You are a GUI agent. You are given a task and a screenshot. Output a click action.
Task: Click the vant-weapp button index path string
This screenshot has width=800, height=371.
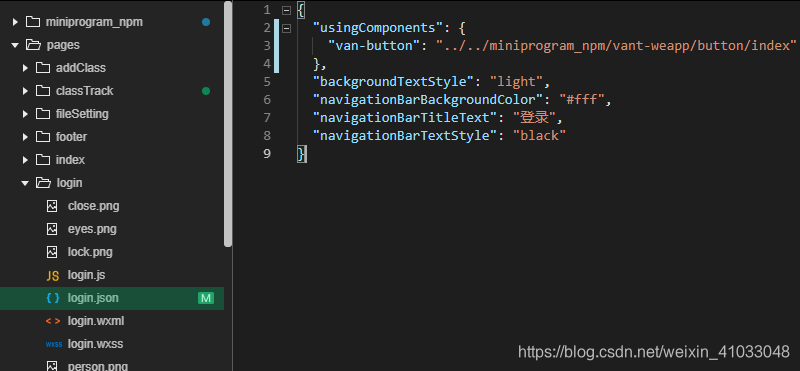pos(616,45)
